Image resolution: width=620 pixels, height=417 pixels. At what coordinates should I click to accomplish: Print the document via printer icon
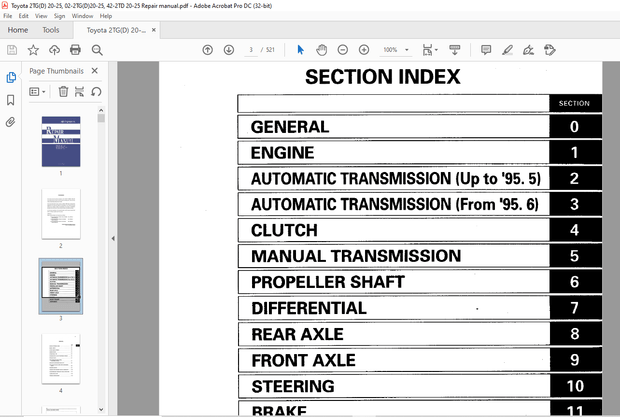point(75,50)
